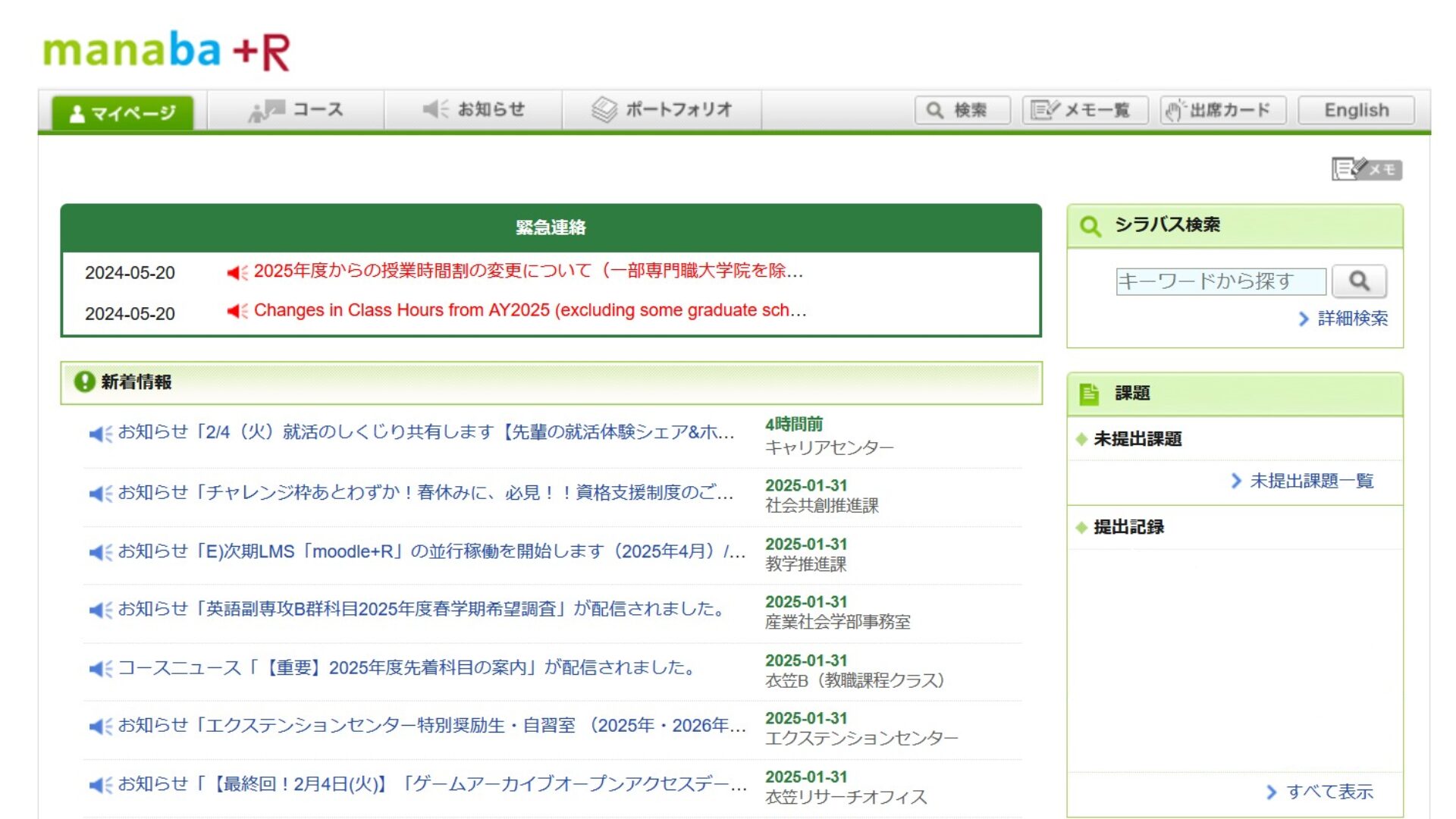1456x819 pixels.
Task: Click the red megaphone icon beside the English urgent notice
Action: click(x=237, y=311)
